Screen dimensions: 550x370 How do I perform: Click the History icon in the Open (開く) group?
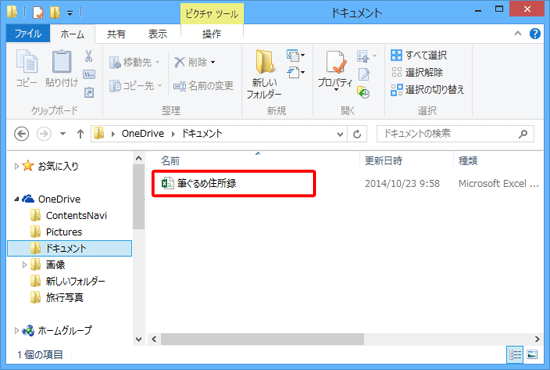point(363,93)
